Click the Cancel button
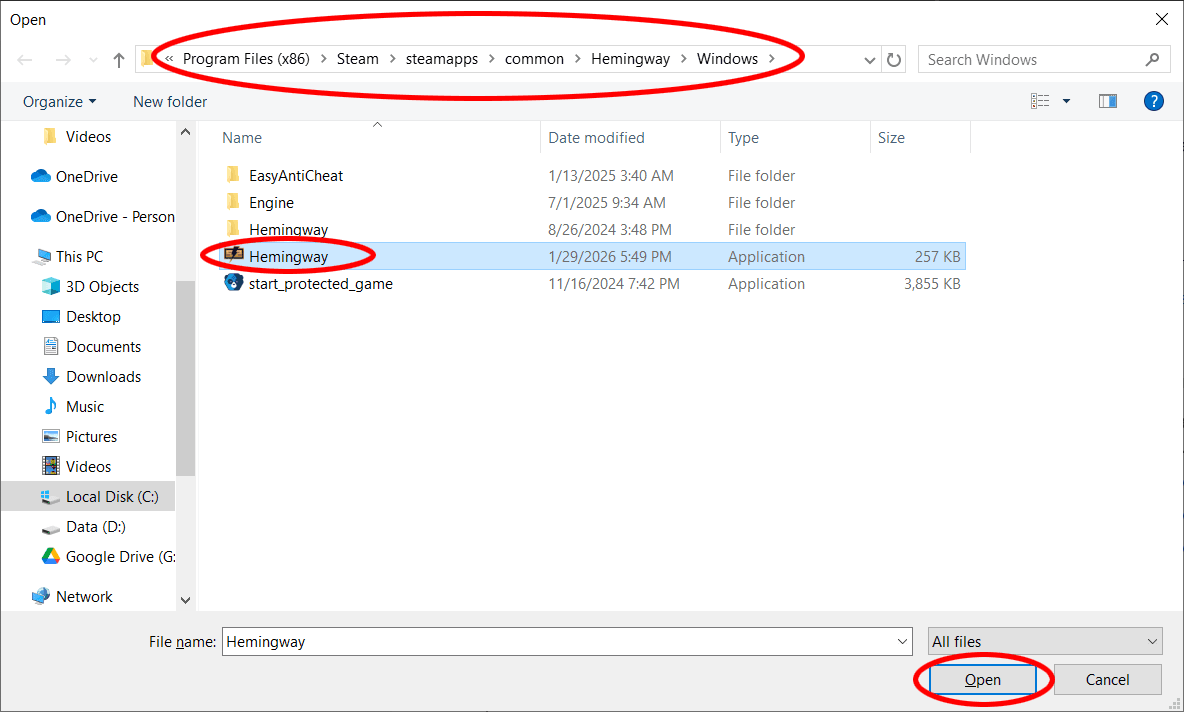 1107,680
